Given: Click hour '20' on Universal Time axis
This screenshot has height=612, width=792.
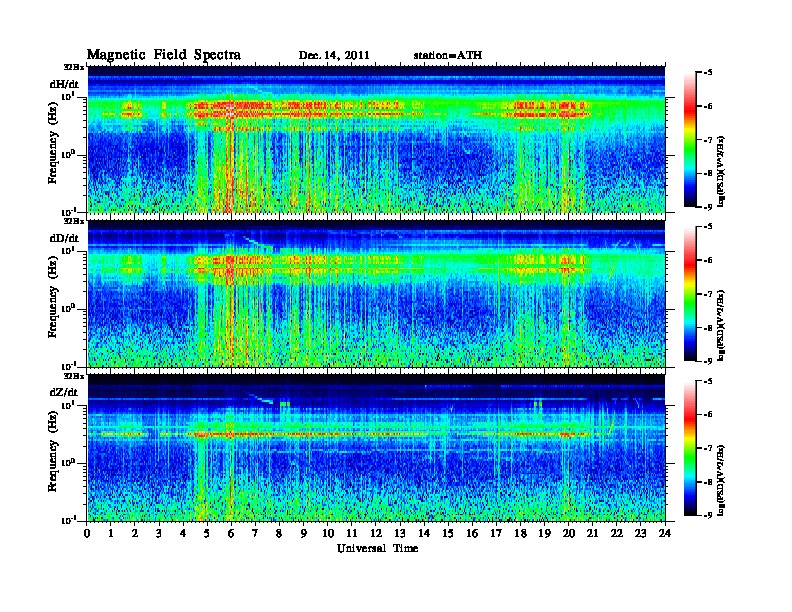Looking at the screenshot, I should (569, 533).
